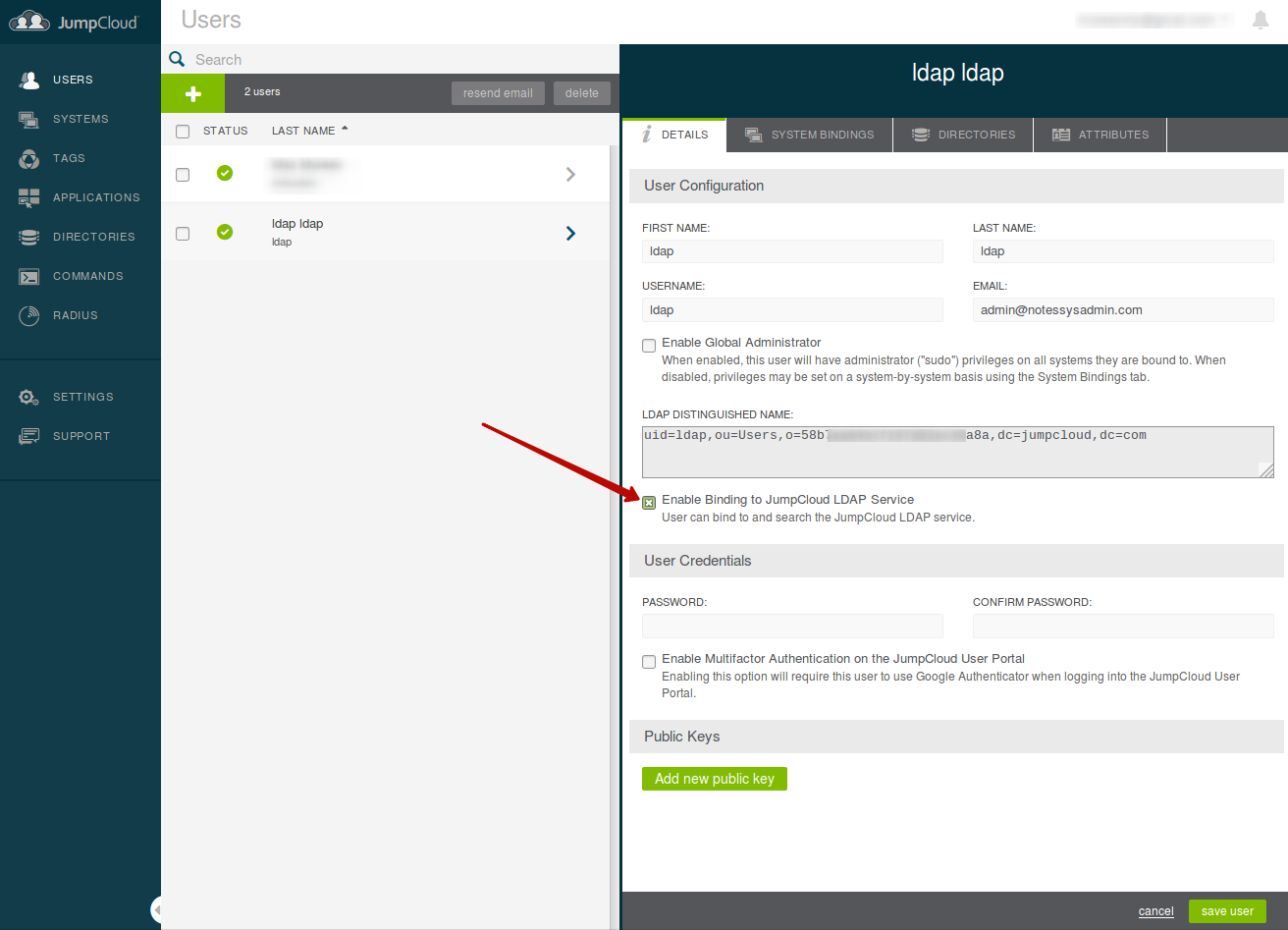Viewport: 1288px width, 930px height.
Task: Open the Systems icon in sidebar
Action: pyautogui.click(x=29, y=119)
